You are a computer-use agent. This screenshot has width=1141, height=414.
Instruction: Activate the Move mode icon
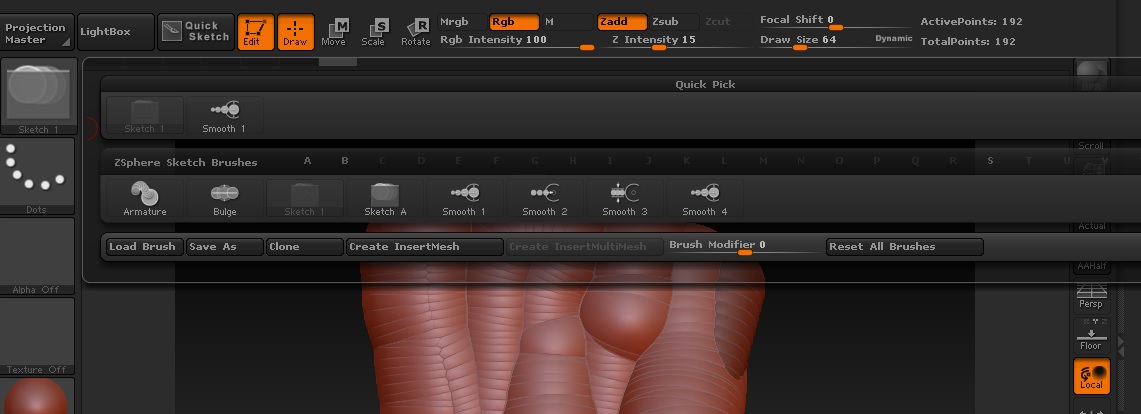(335, 32)
